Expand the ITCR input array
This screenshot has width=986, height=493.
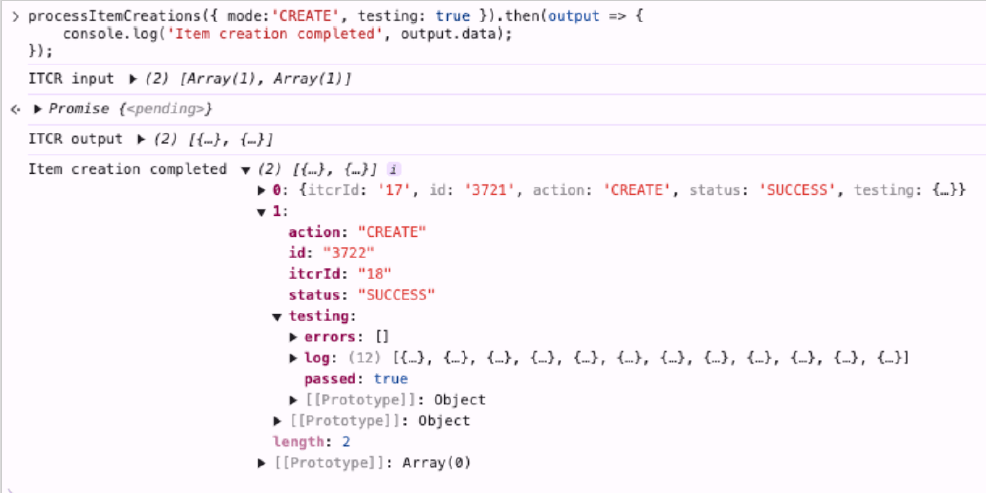click(133, 79)
